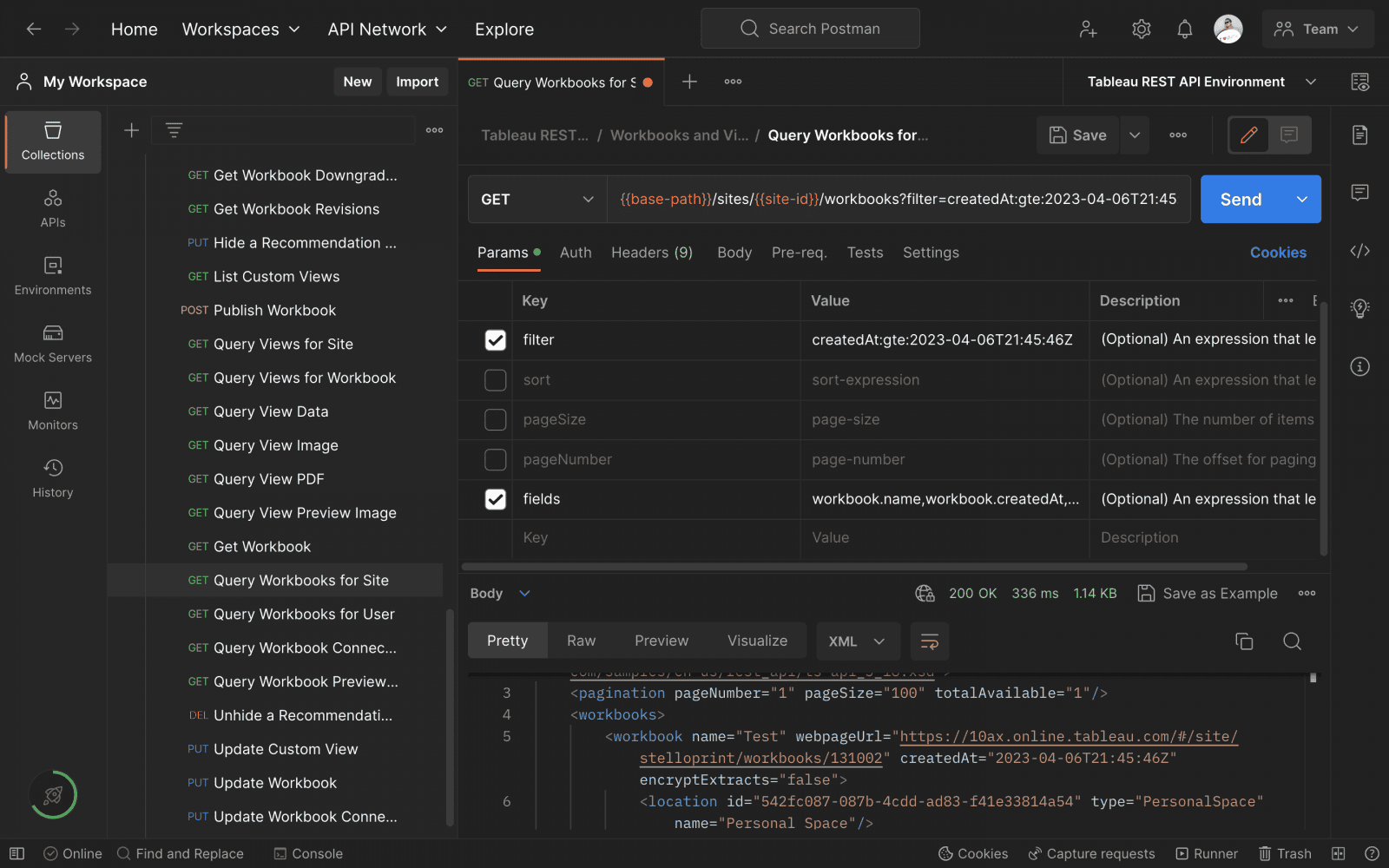1389x868 pixels.
Task: Switch to the Raw response view
Action: tap(581, 641)
